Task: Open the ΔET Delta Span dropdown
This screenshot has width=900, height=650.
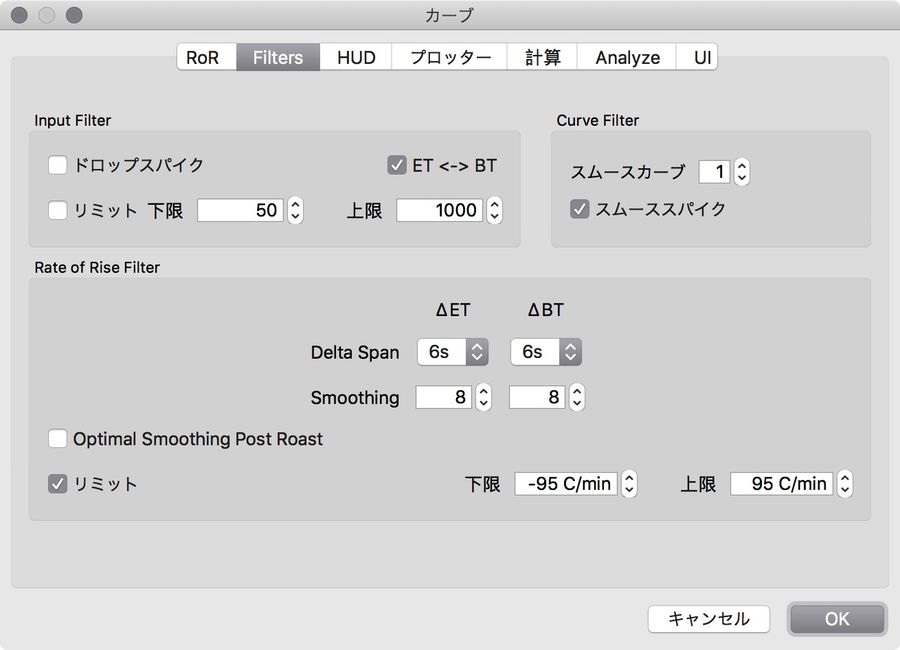Action: point(453,352)
